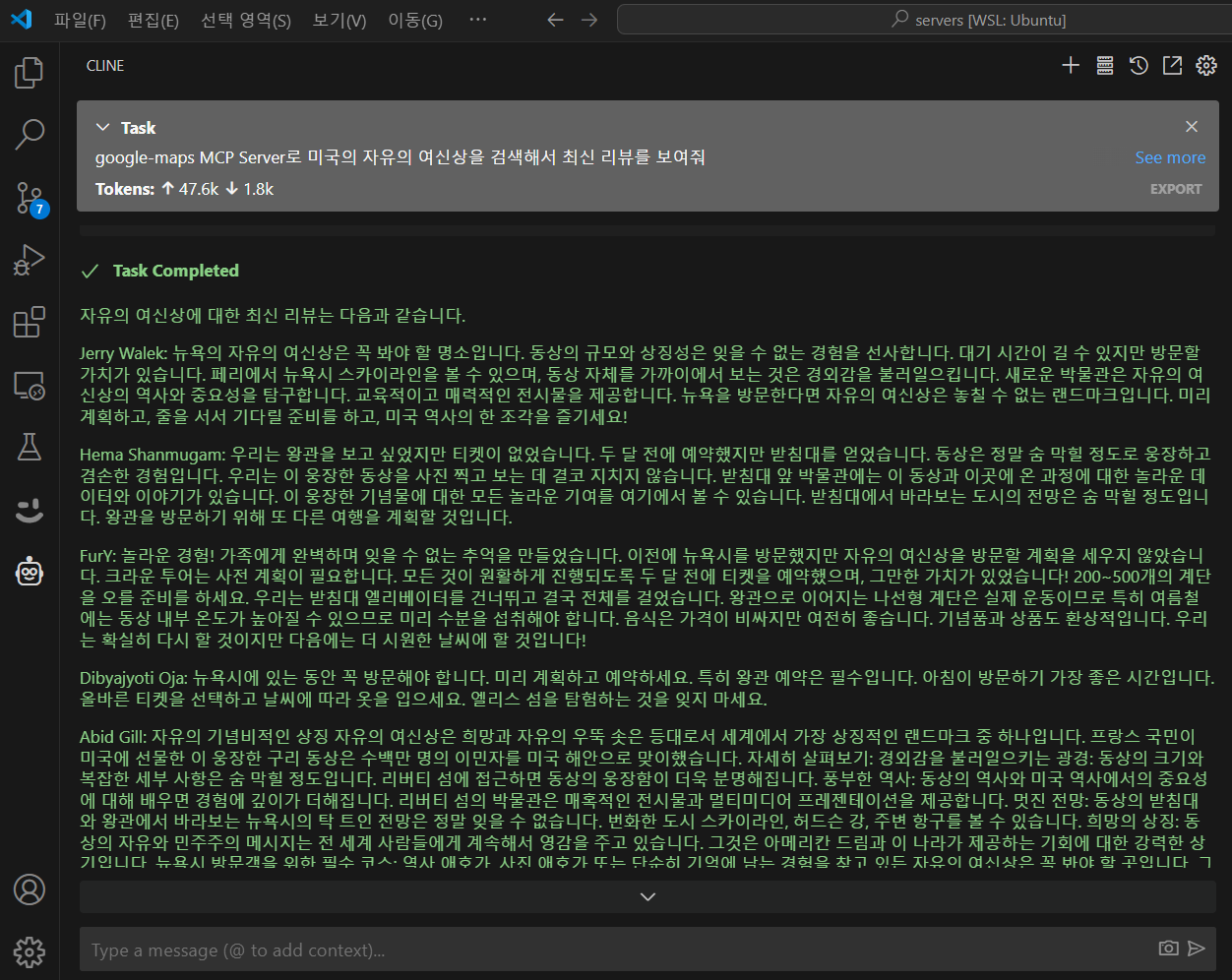This screenshot has width=1232, height=980.
Task: Open the Accounts menu in activity bar
Action: [30, 889]
